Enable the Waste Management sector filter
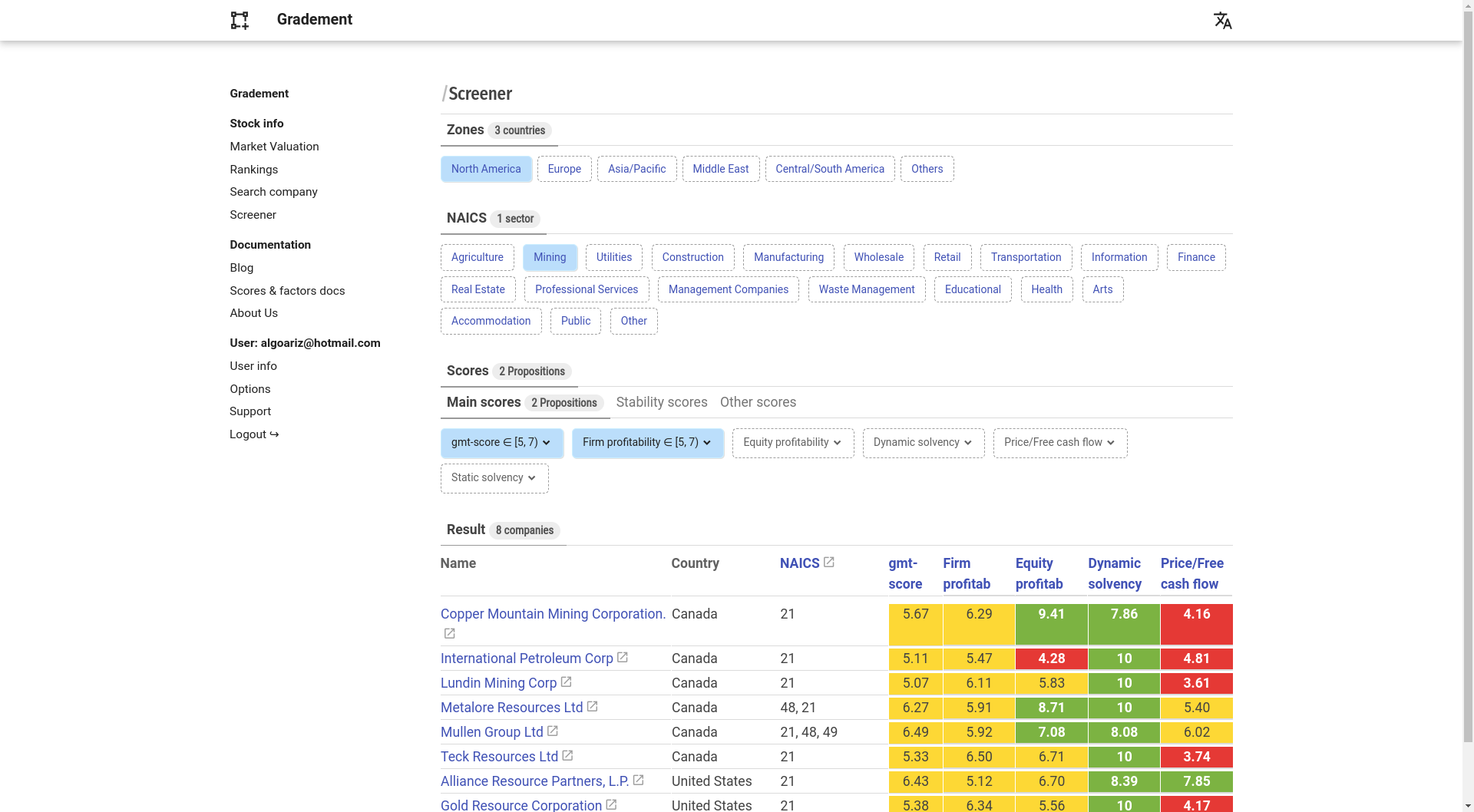The image size is (1474, 812). 867,289
